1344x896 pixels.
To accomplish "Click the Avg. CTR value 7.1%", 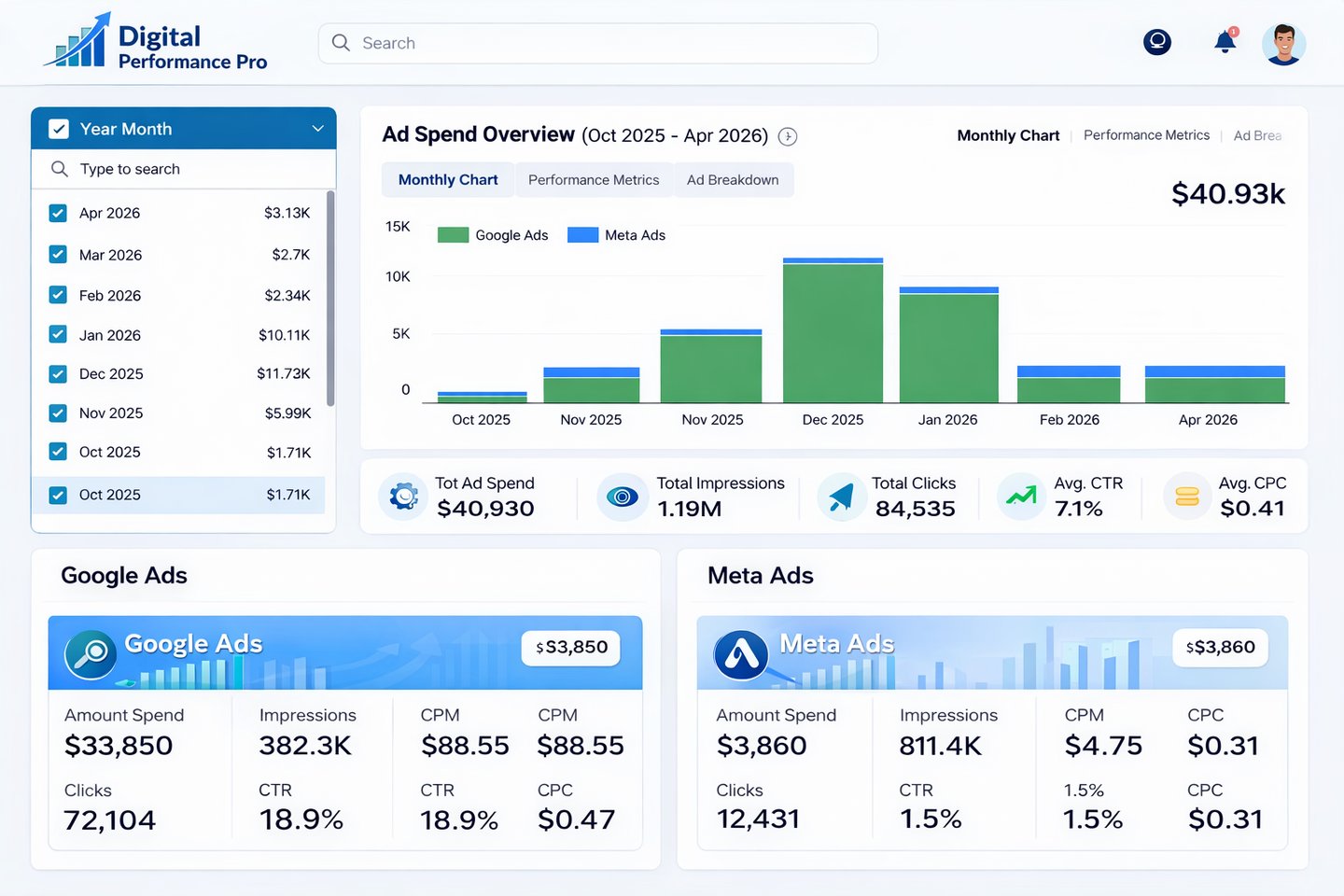I will 1079,509.
